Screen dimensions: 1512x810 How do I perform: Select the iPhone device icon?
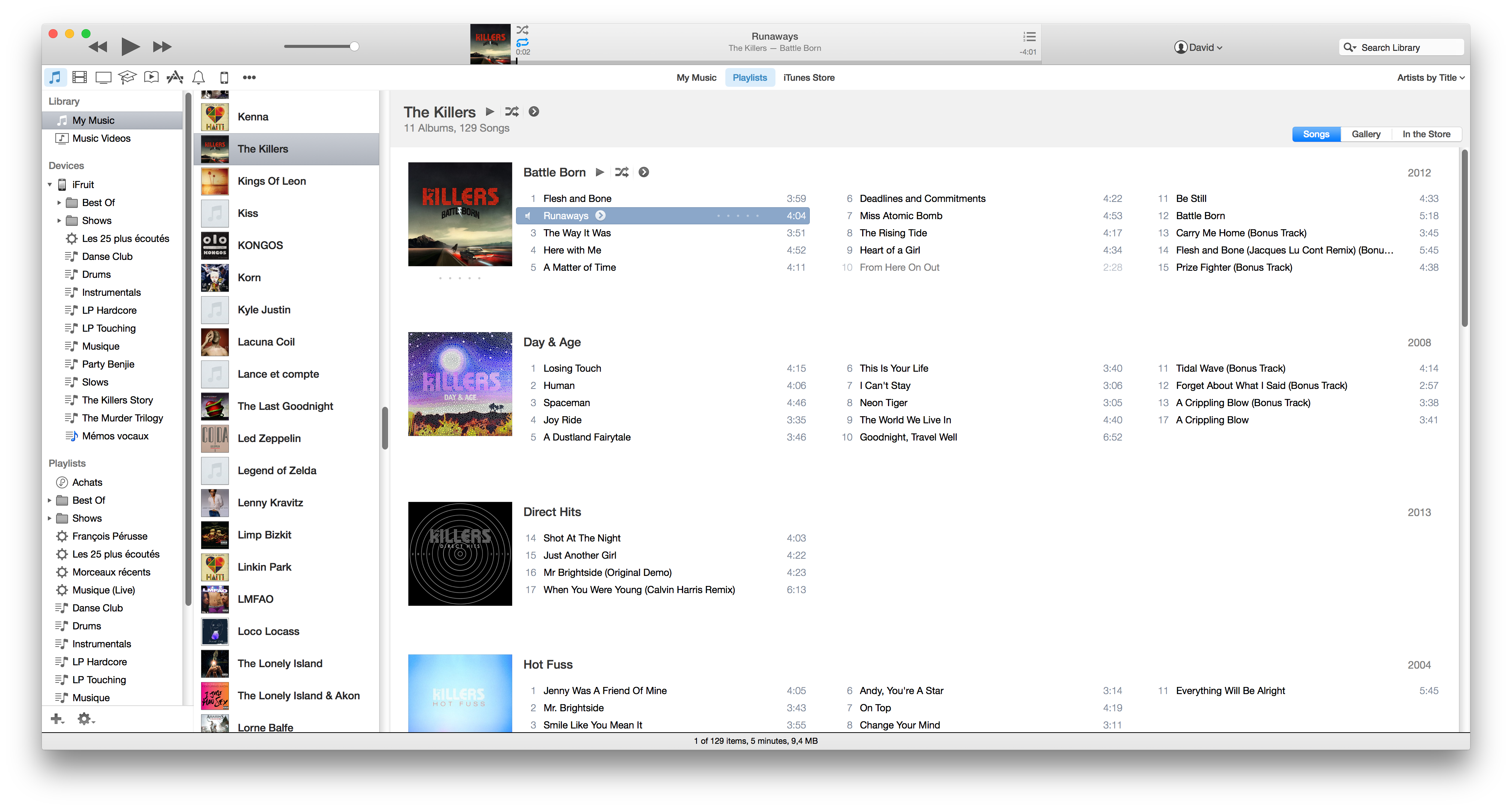tap(224, 77)
